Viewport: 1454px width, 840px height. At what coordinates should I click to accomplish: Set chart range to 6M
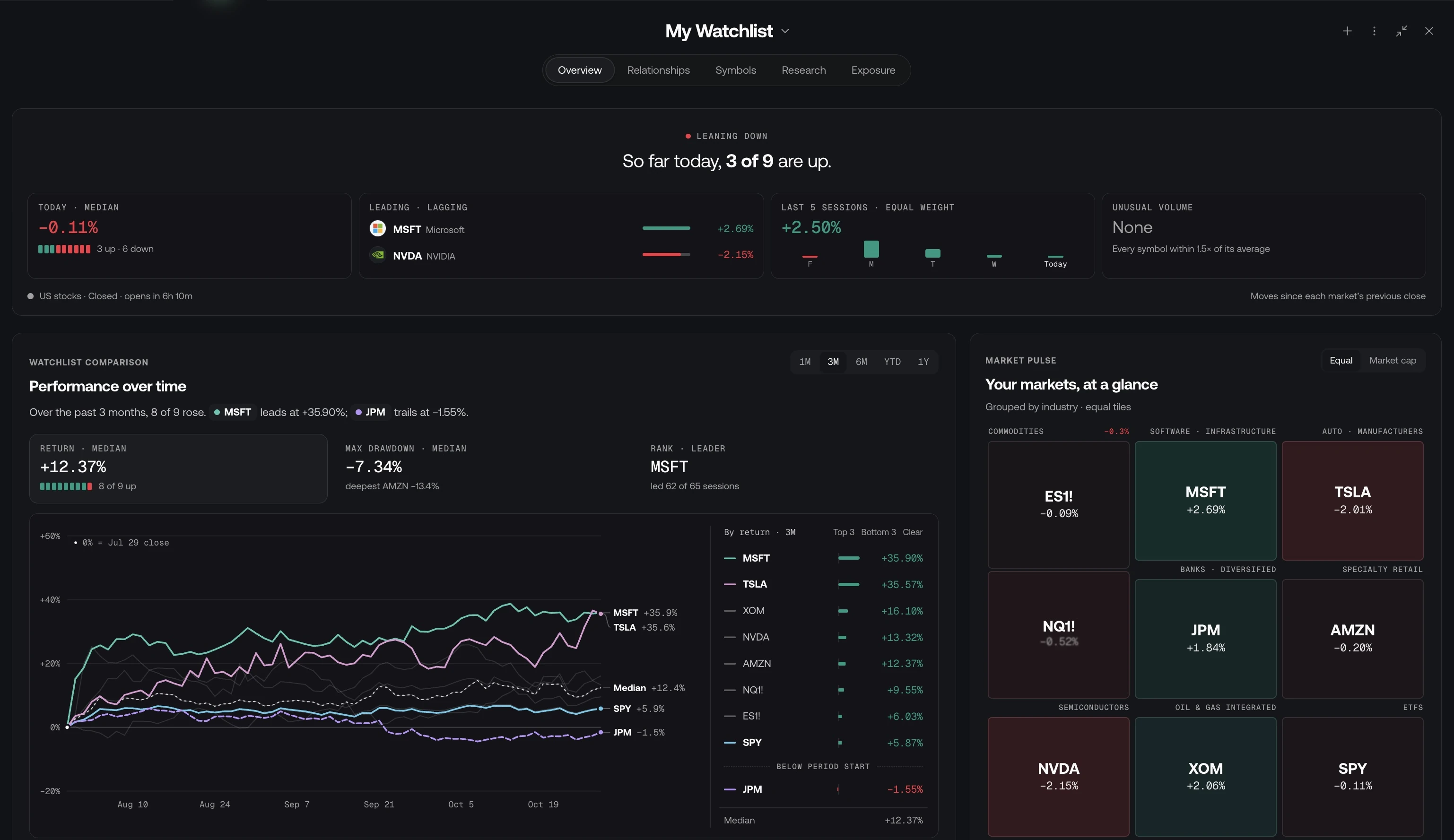coord(862,362)
